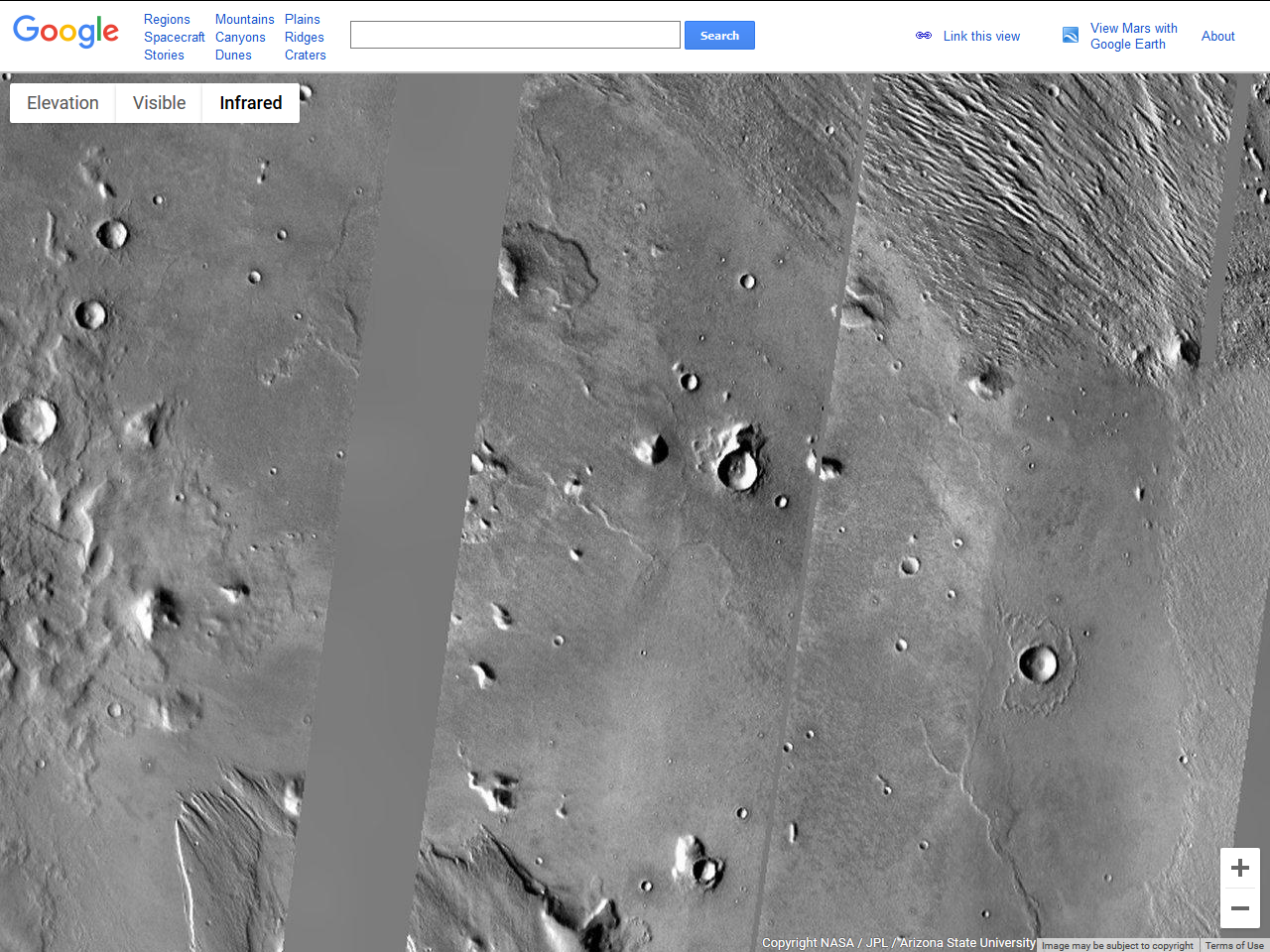Click the link chain icon
The image size is (1270, 952).
pos(924,36)
